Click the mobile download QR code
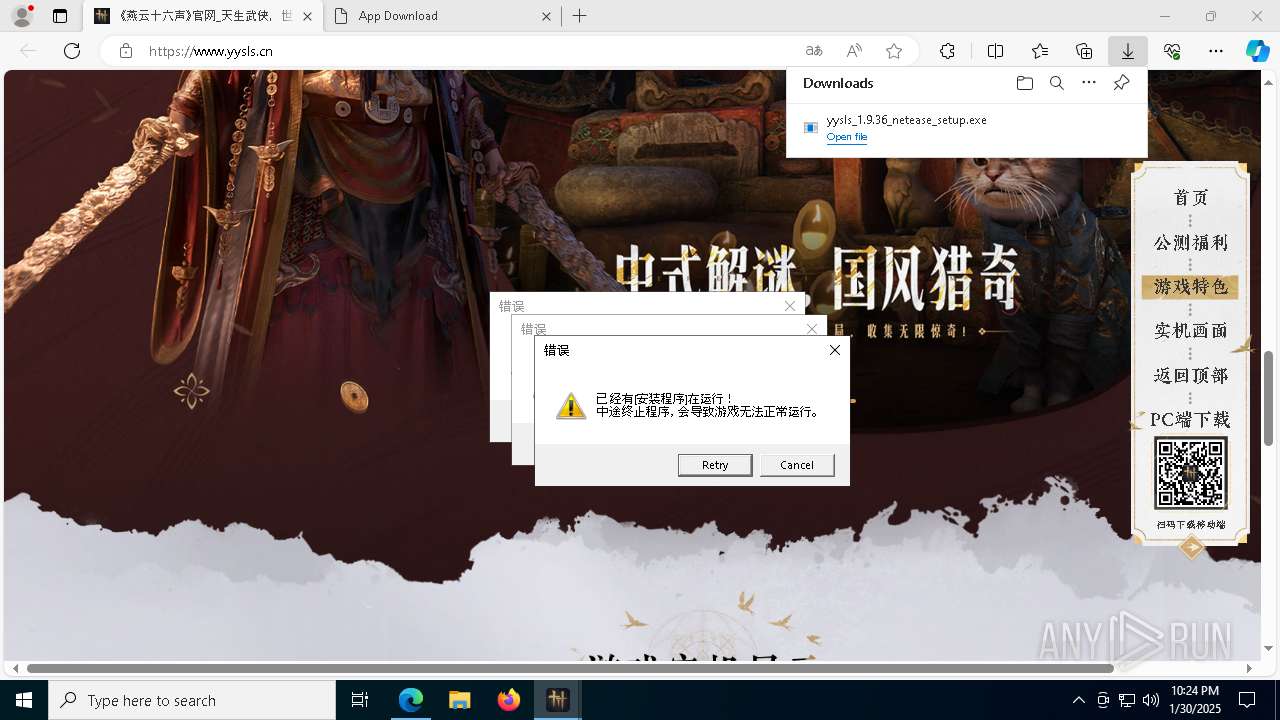Viewport: 1280px width, 720px height. point(1190,474)
